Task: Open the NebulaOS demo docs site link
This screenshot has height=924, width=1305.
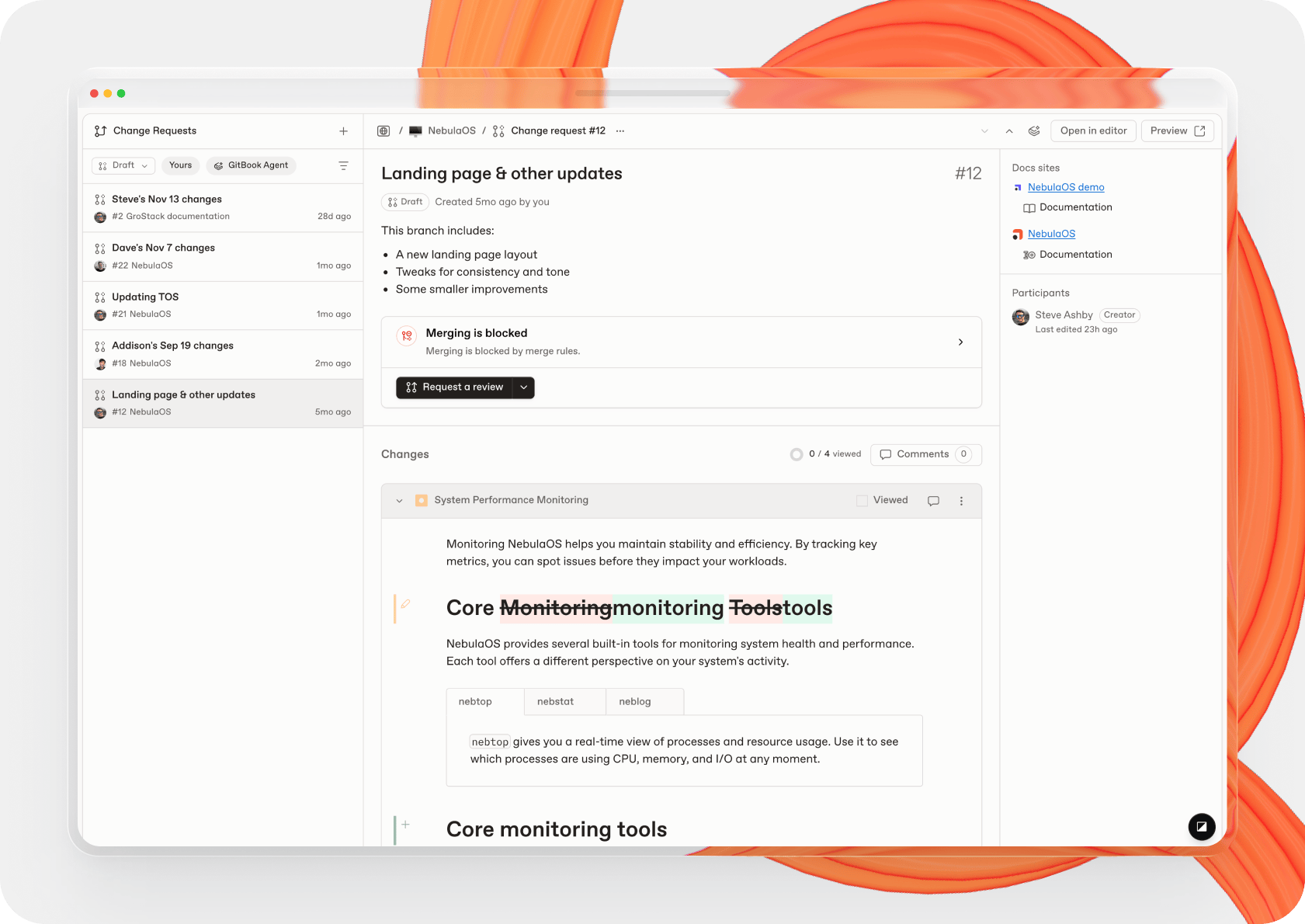Action: (1065, 187)
